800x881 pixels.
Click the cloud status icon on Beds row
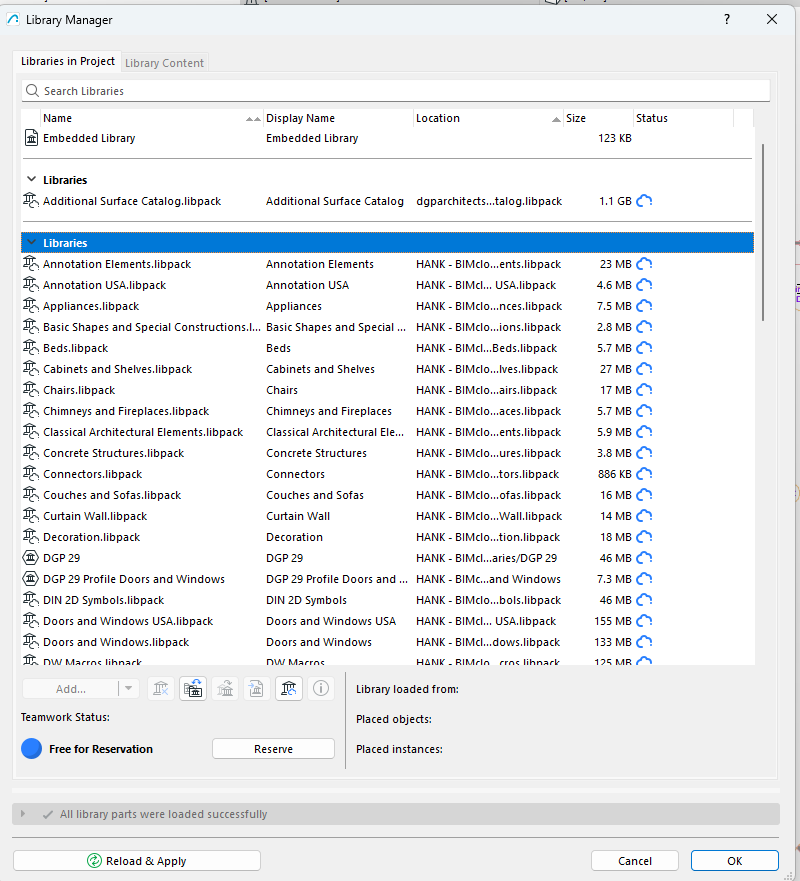pyautogui.click(x=644, y=348)
